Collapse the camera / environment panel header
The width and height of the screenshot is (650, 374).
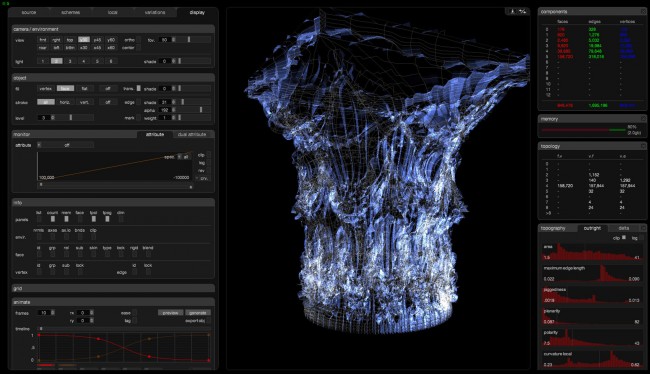tap(113, 29)
